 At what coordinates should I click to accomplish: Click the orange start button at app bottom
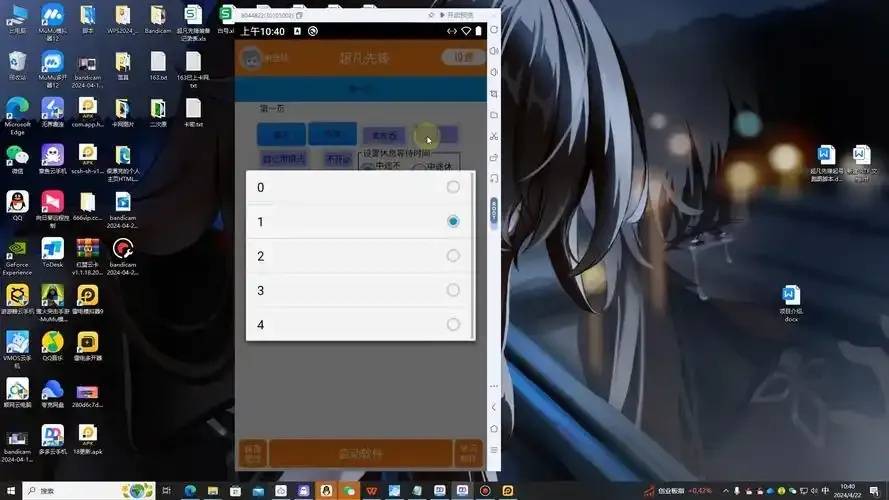pyautogui.click(x=361, y=454)
